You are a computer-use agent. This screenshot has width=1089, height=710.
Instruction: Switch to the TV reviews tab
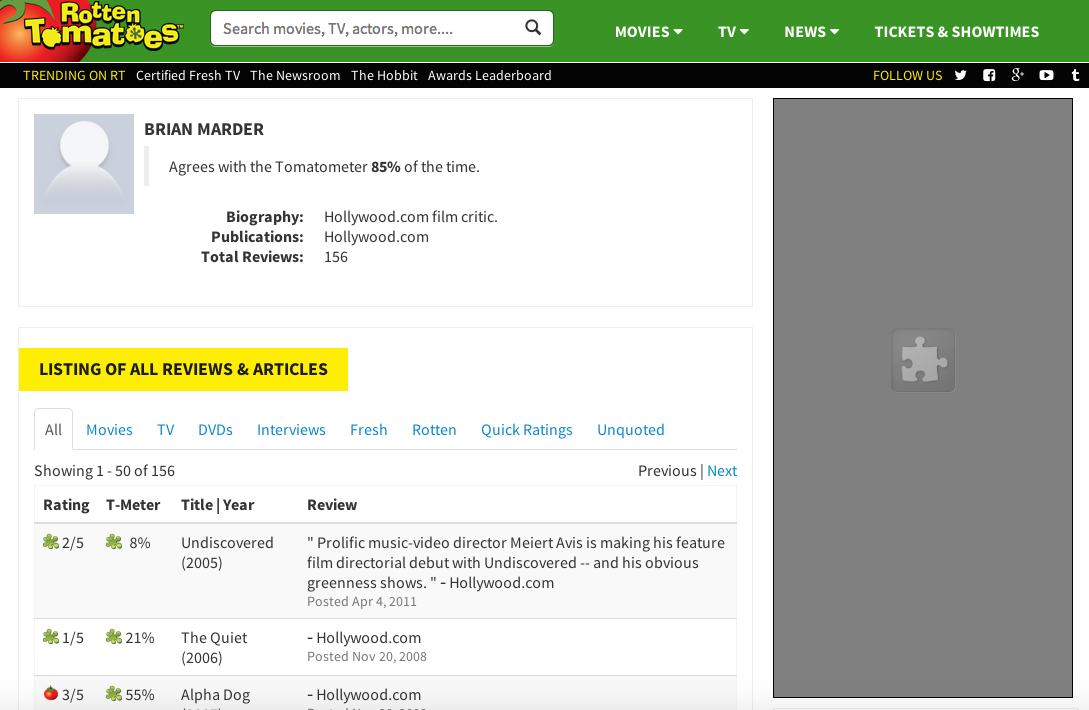coord(165,430)
